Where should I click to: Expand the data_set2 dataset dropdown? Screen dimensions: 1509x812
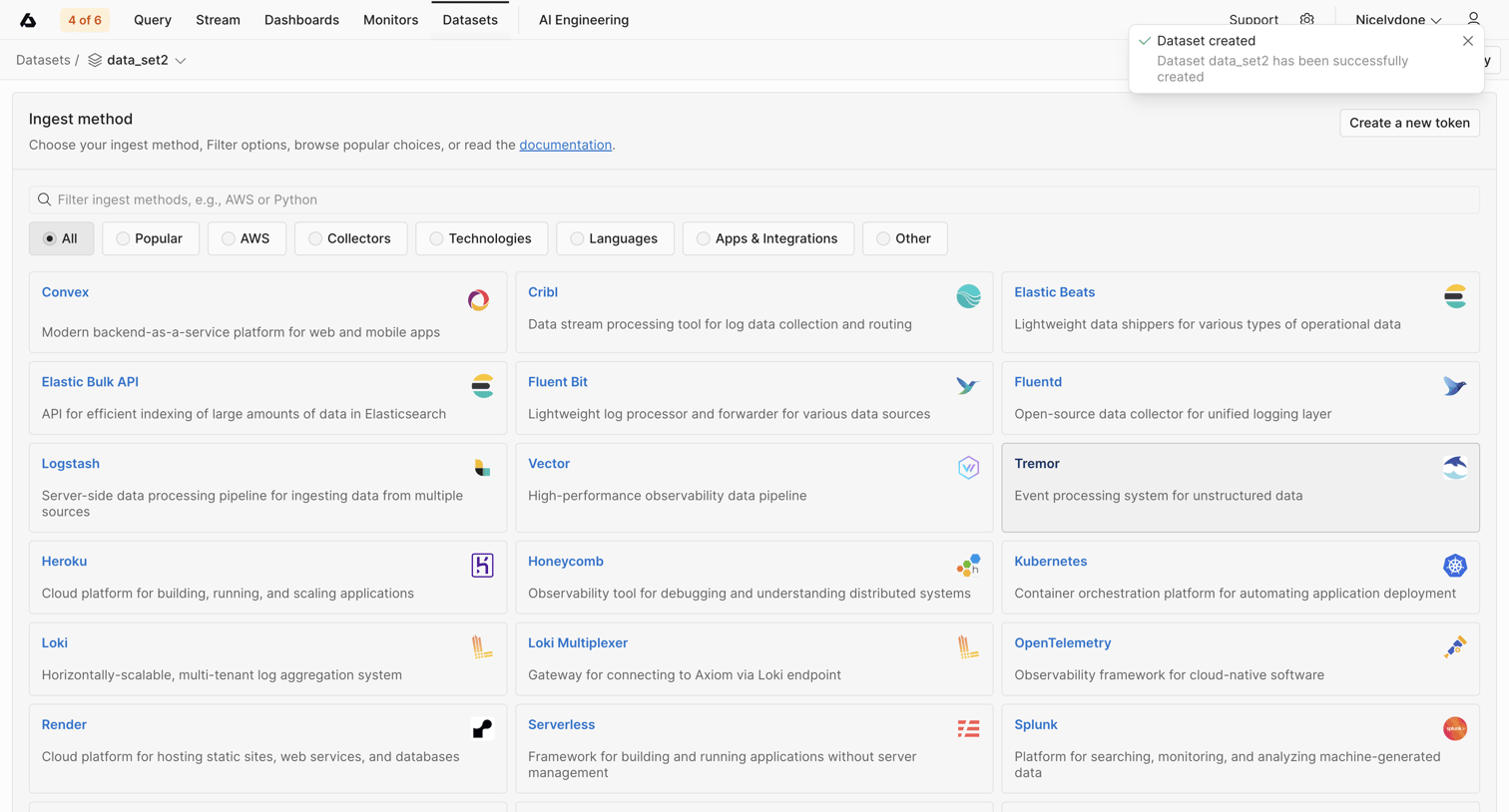[x=181, y=61]
